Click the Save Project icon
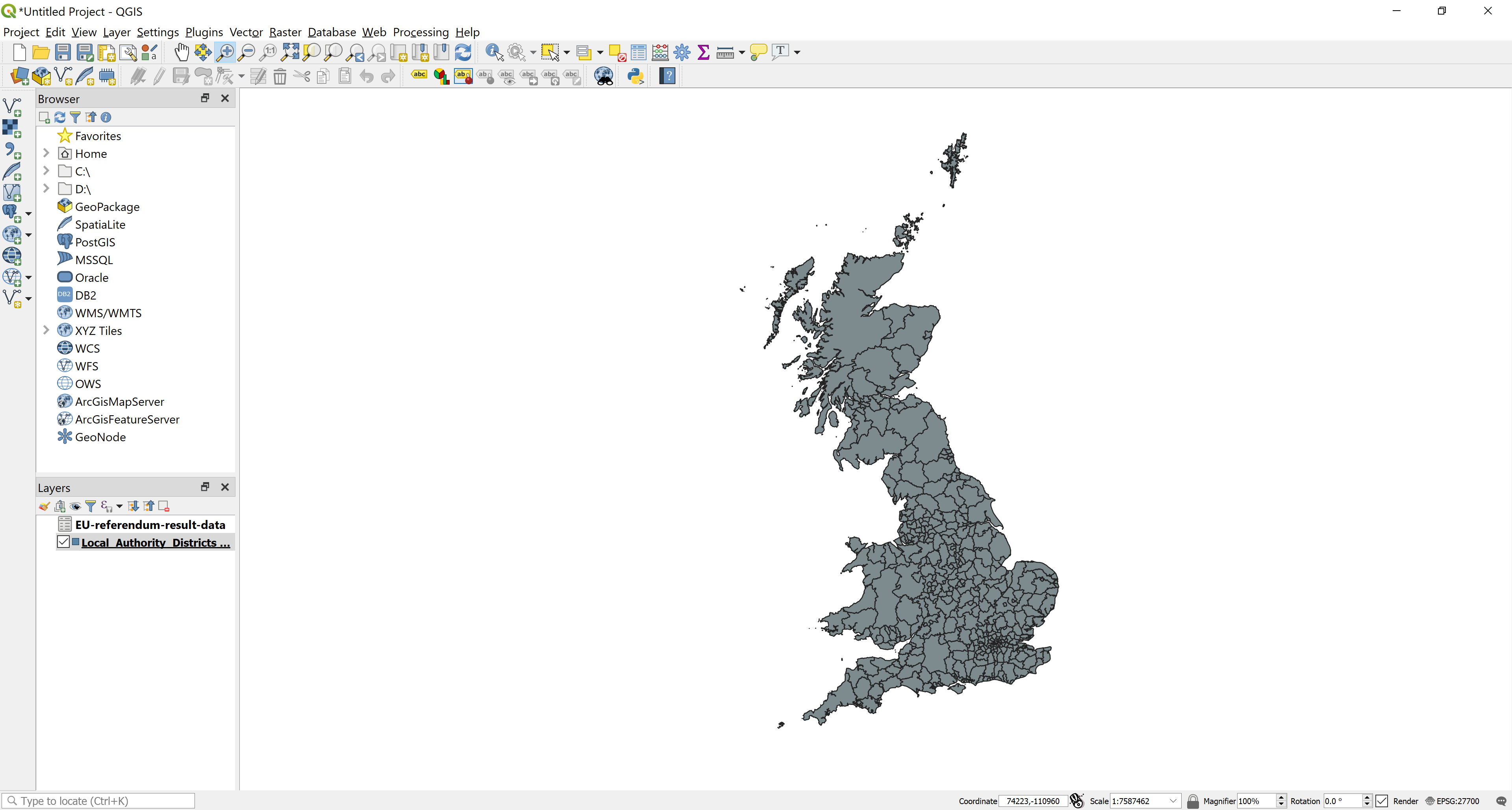 [63, 52]
